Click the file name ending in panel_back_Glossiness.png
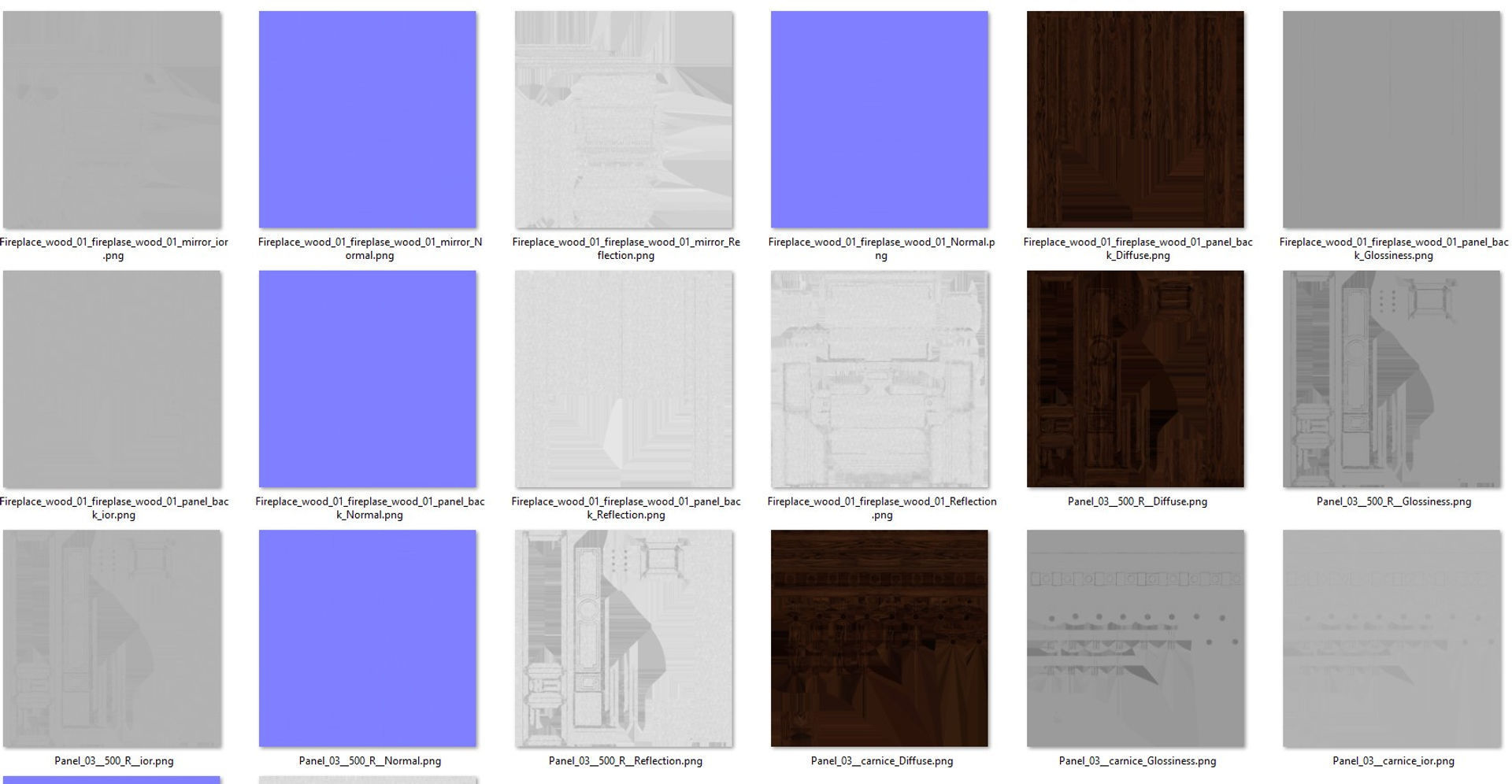This screenshot has height=784, width=1512. [x=1394, y=249]
